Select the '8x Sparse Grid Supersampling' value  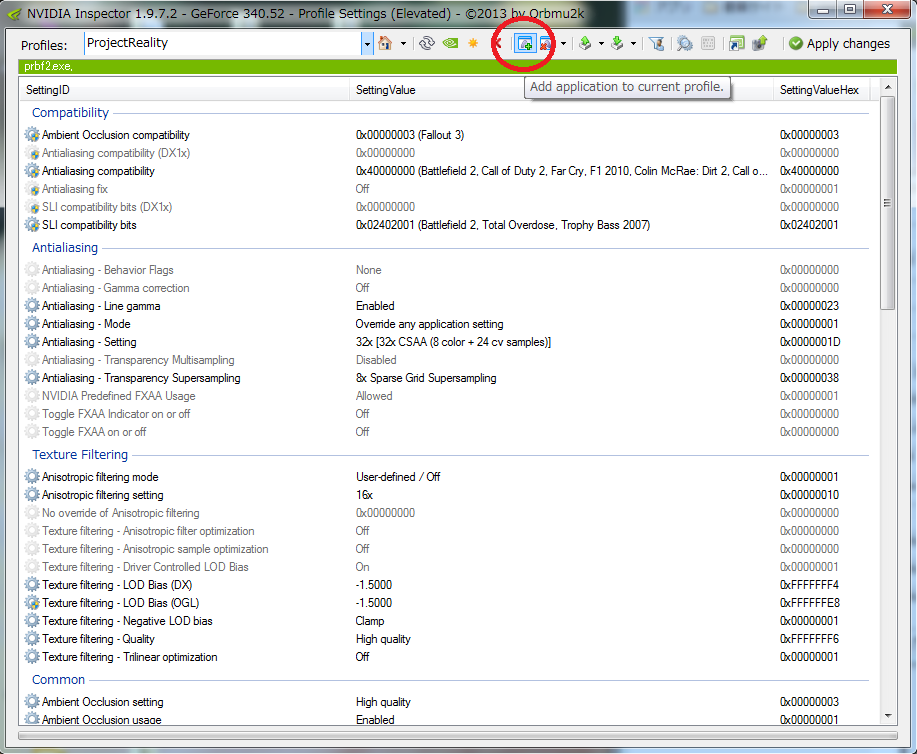coord(426,378)
